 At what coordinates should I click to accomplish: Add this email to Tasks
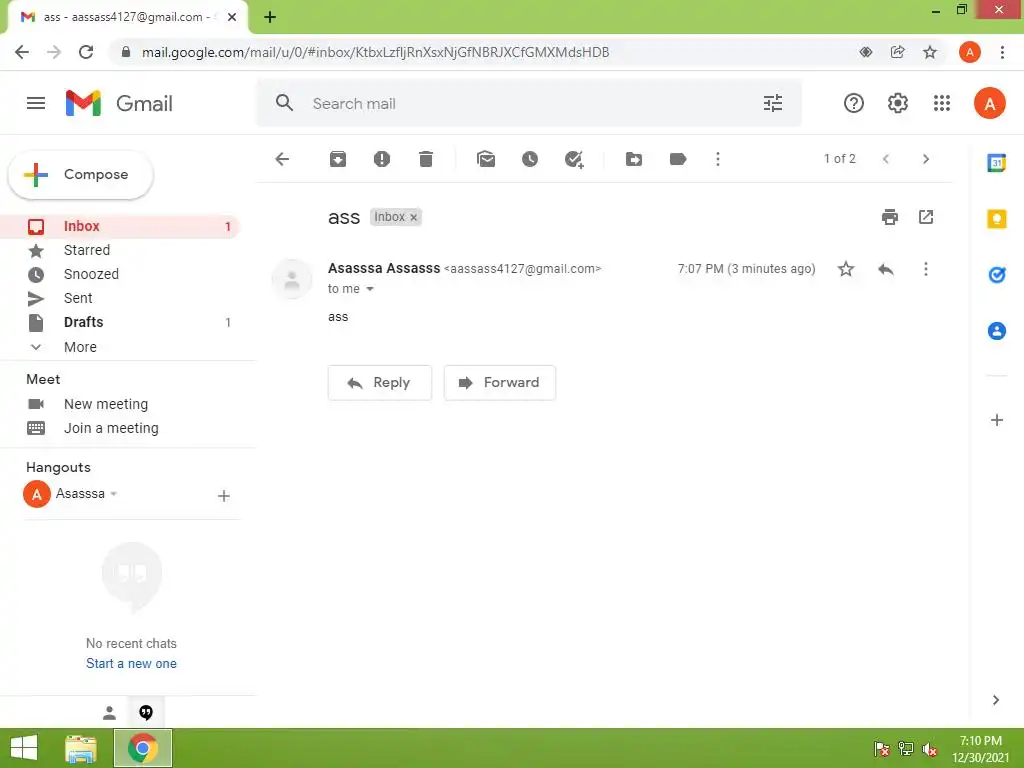coord(574,159)
